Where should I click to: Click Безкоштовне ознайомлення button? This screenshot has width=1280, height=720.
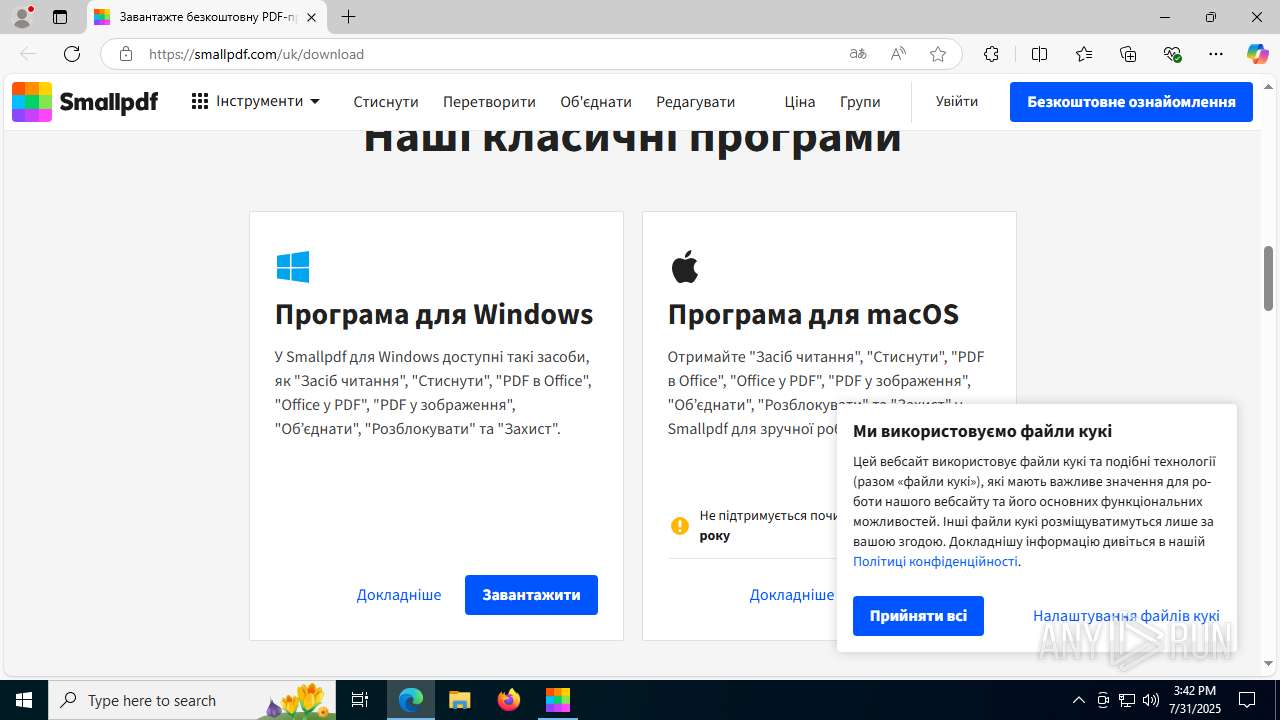(x=1131, y=102)
